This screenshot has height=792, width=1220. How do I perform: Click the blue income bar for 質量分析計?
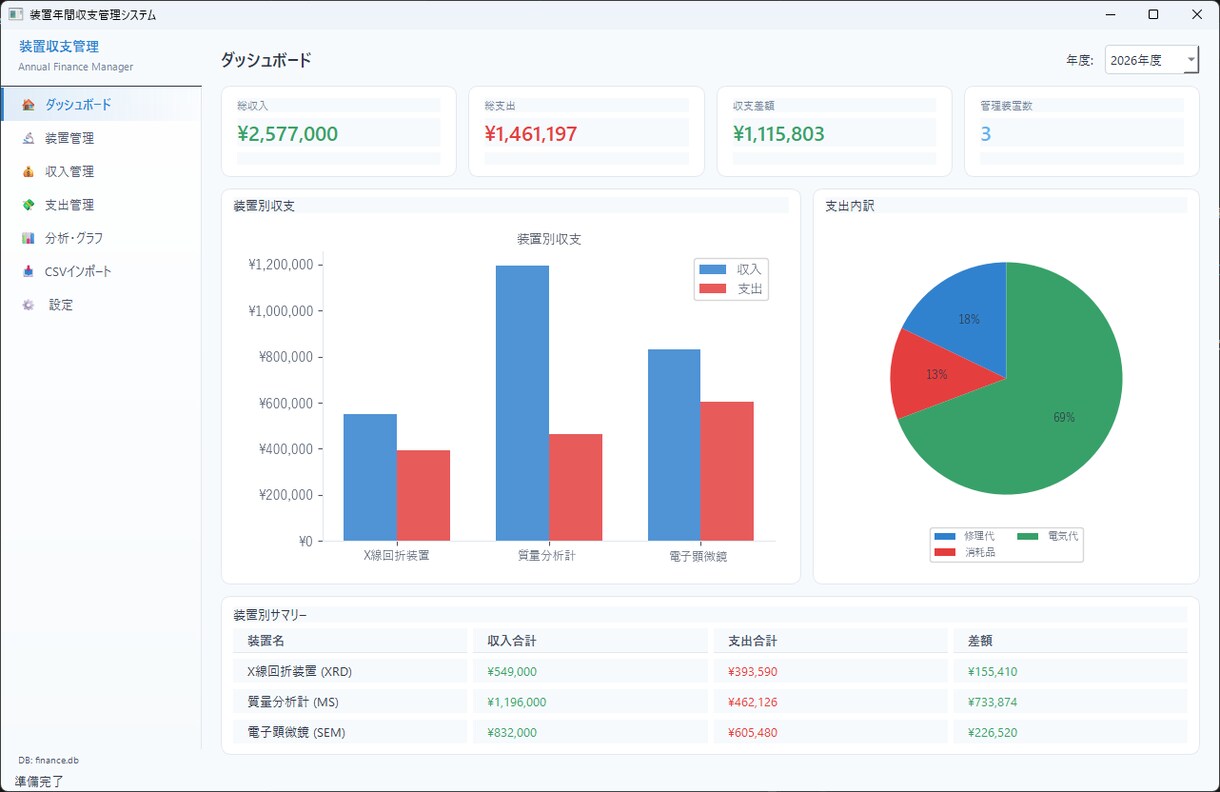click(522, 403)
